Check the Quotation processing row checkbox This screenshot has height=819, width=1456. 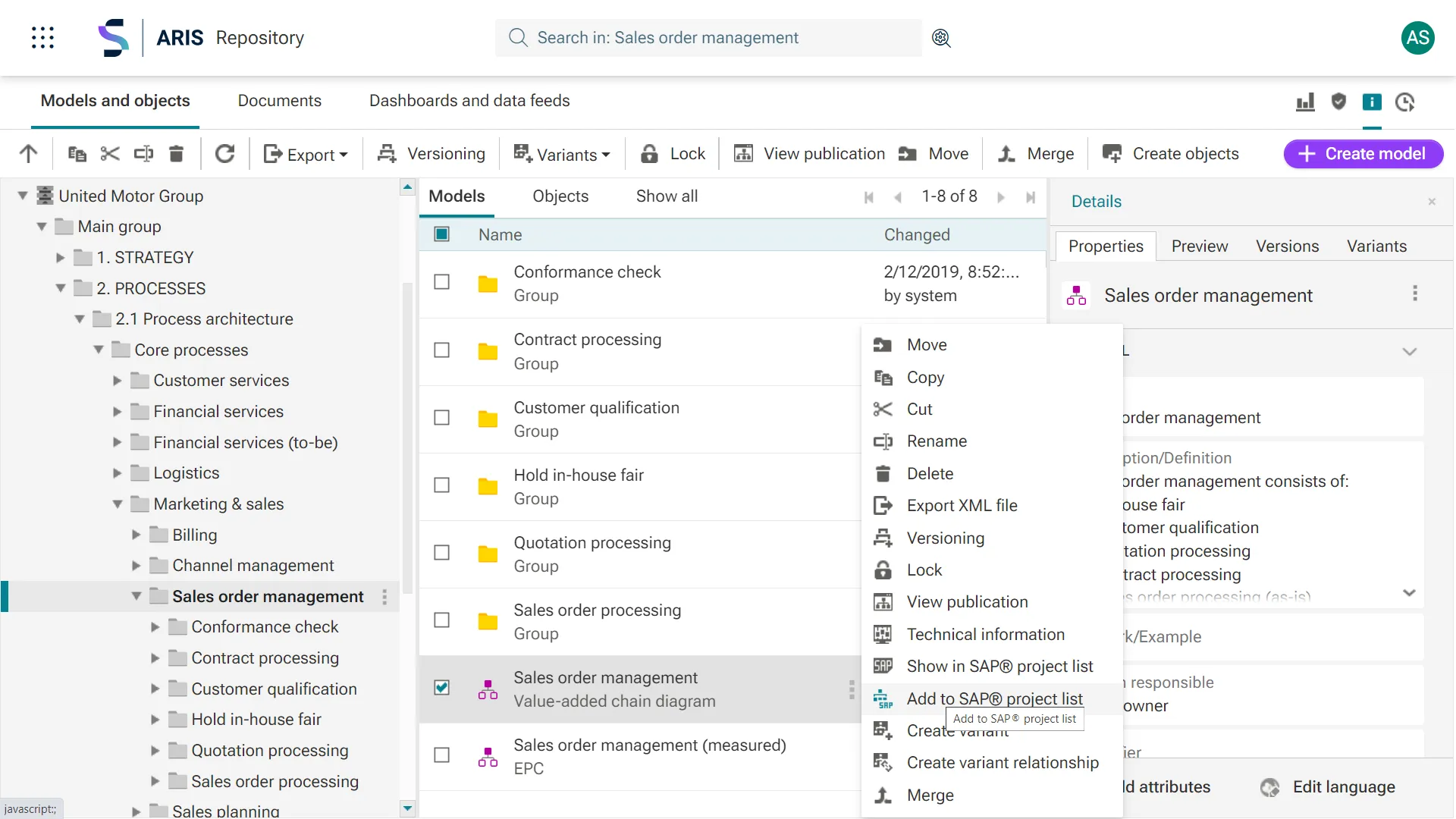[441, 553]
